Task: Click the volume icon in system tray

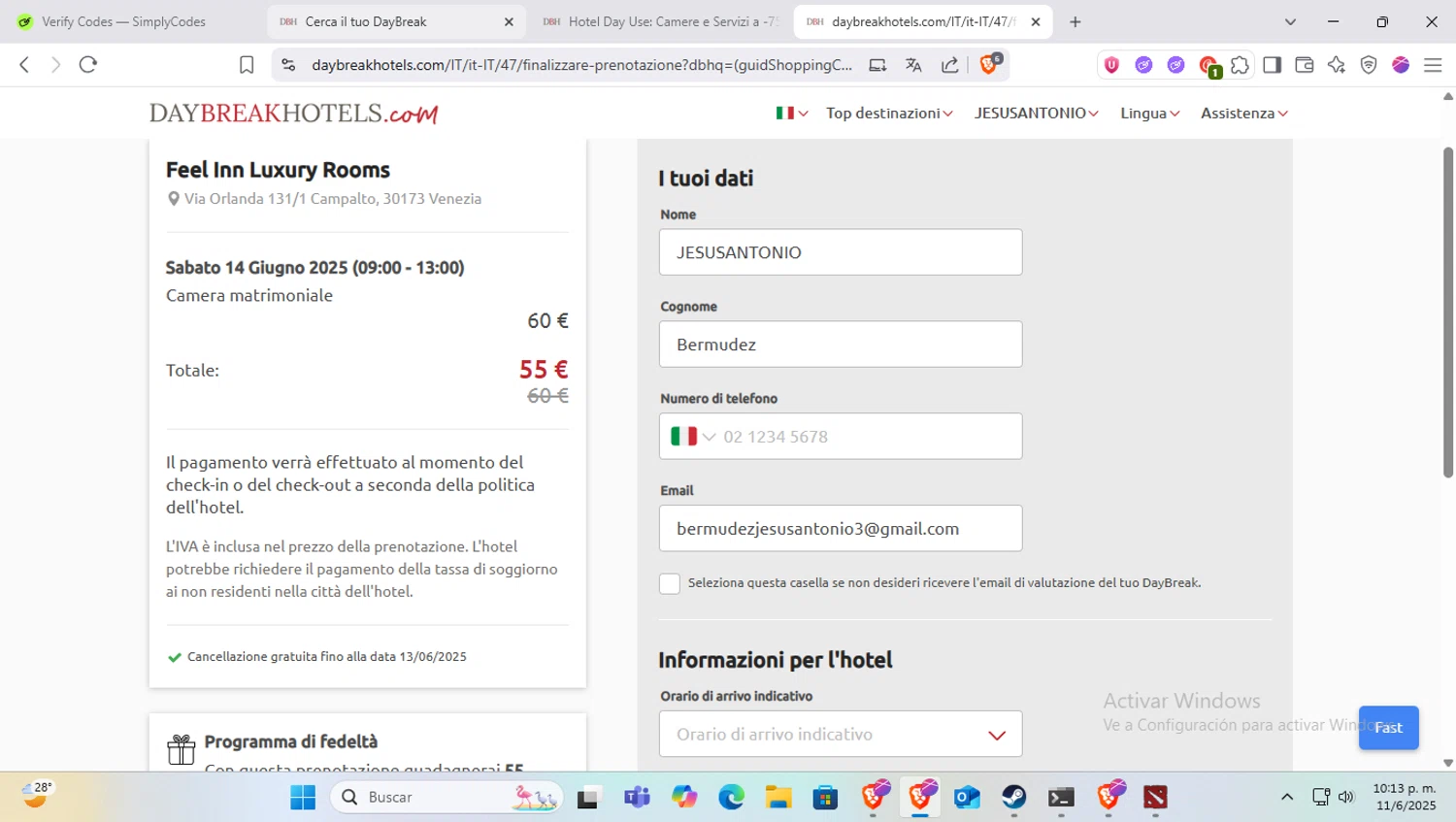Action: [1346, 798]
